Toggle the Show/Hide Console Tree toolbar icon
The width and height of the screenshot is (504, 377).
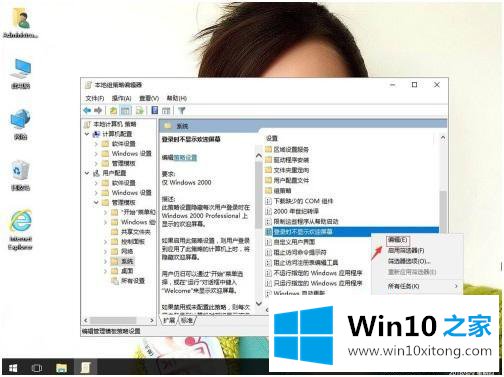126,111
